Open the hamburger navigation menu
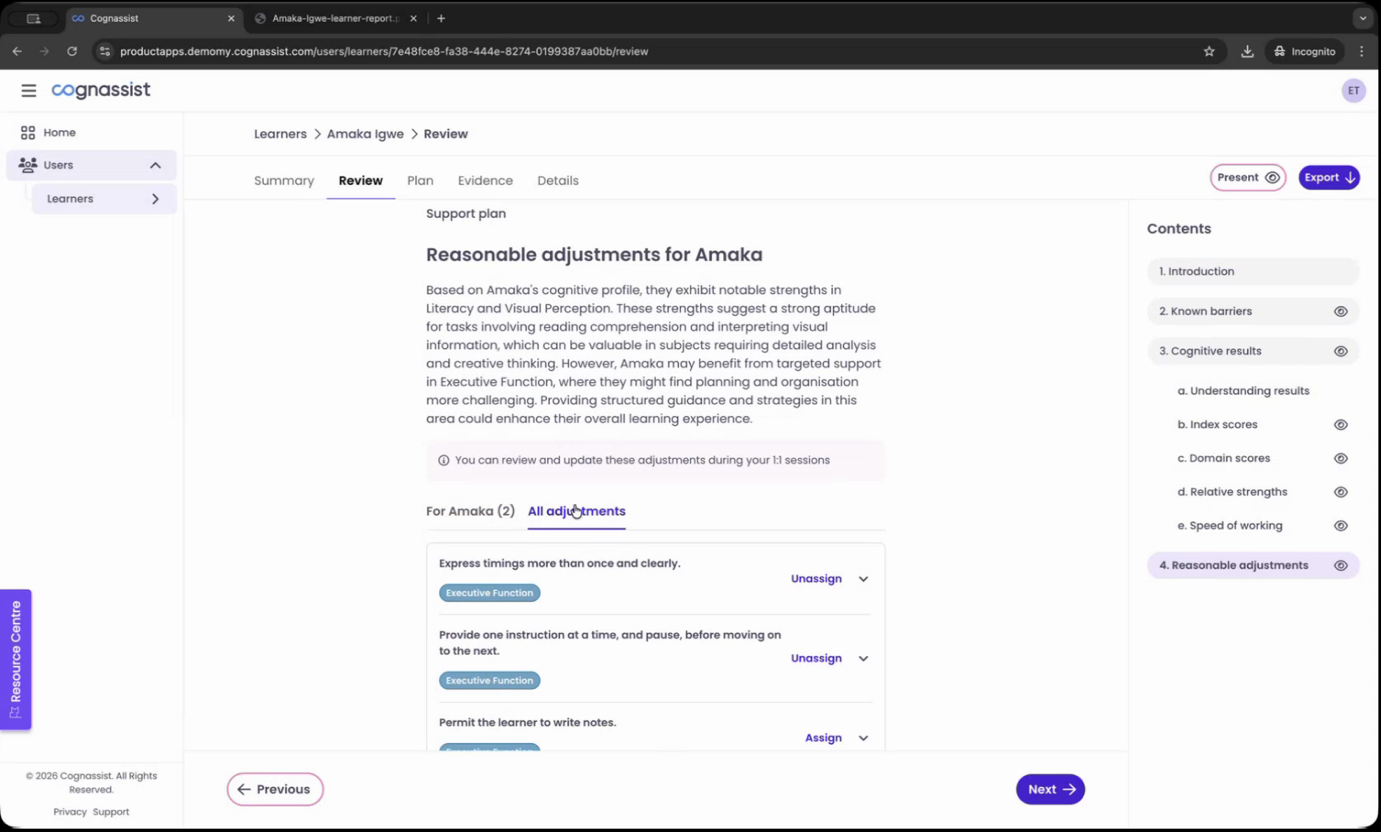1381x832 pixels. coord(28,91)
